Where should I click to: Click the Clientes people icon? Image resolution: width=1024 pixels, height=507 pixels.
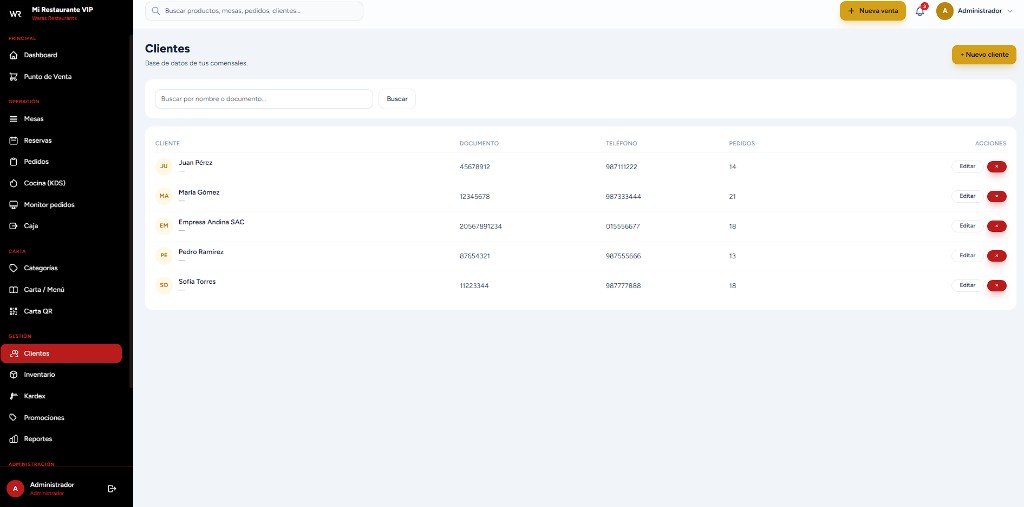[14, 353]
